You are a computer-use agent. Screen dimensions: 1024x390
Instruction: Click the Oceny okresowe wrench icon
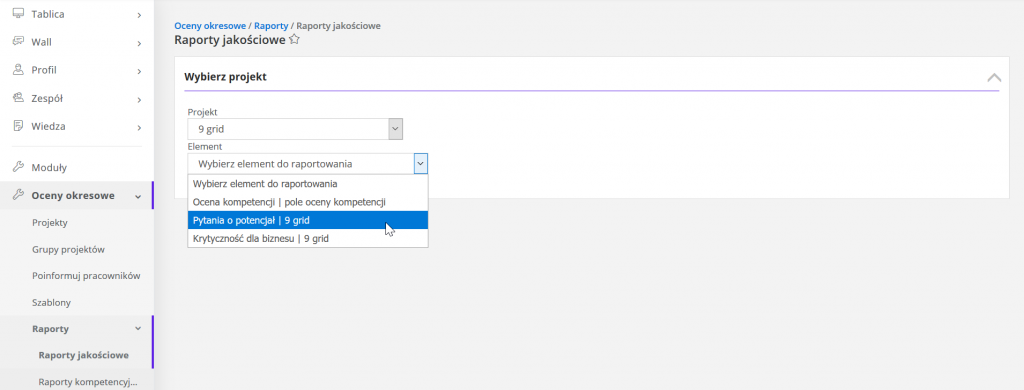18,195
